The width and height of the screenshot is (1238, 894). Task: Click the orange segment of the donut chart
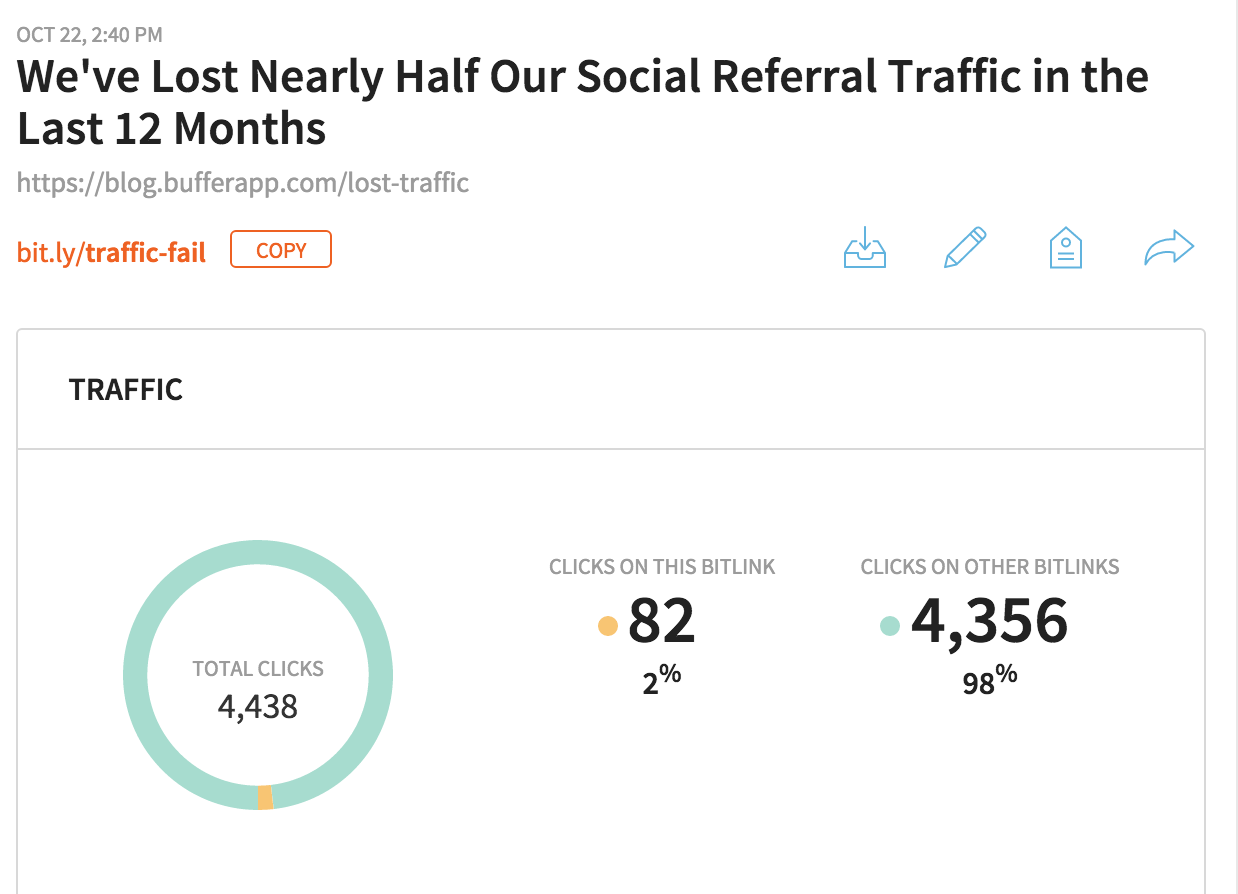pos(263,797)
